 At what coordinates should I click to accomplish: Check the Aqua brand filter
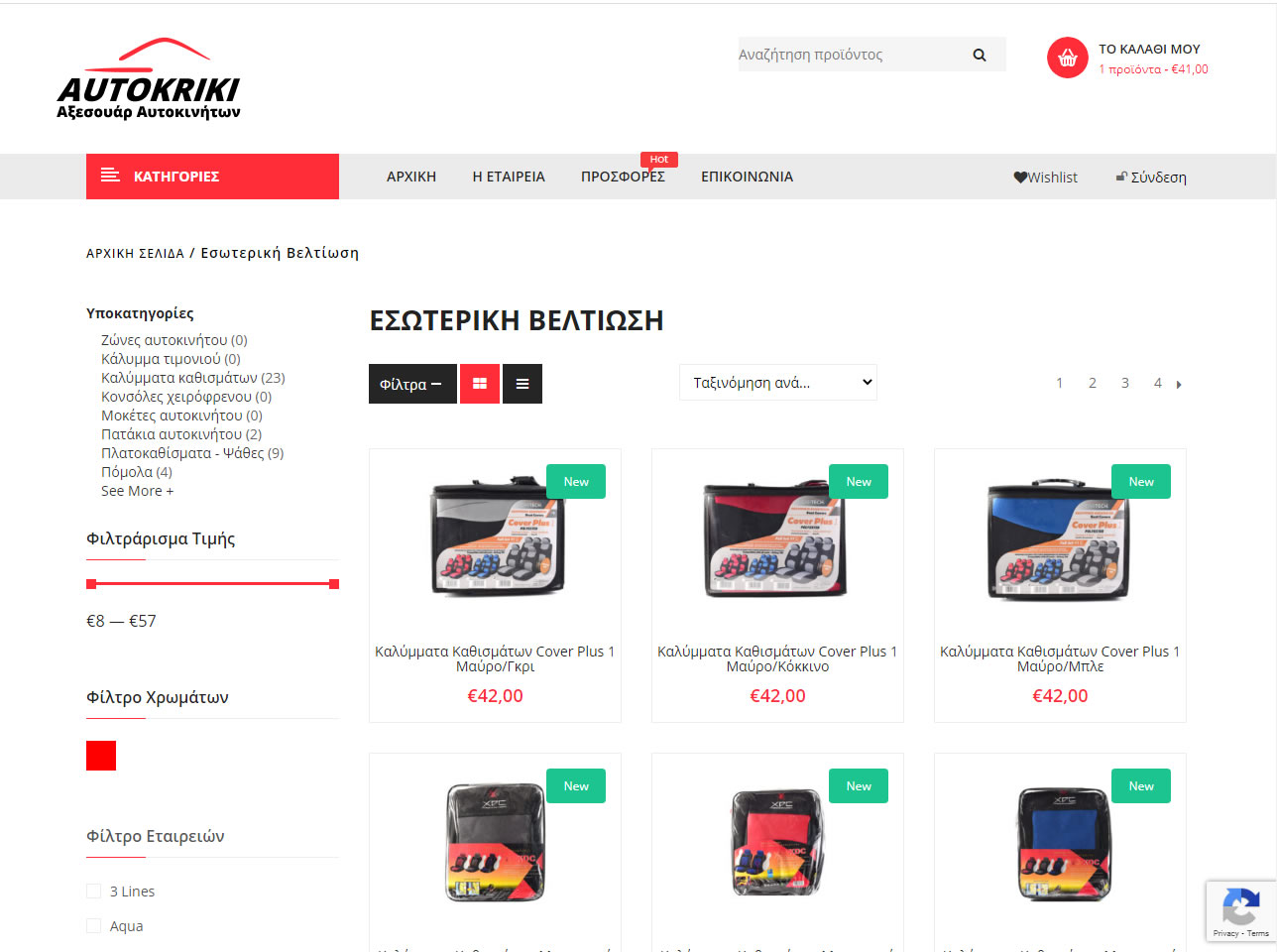pyautogui.click(x=94, y=926)
